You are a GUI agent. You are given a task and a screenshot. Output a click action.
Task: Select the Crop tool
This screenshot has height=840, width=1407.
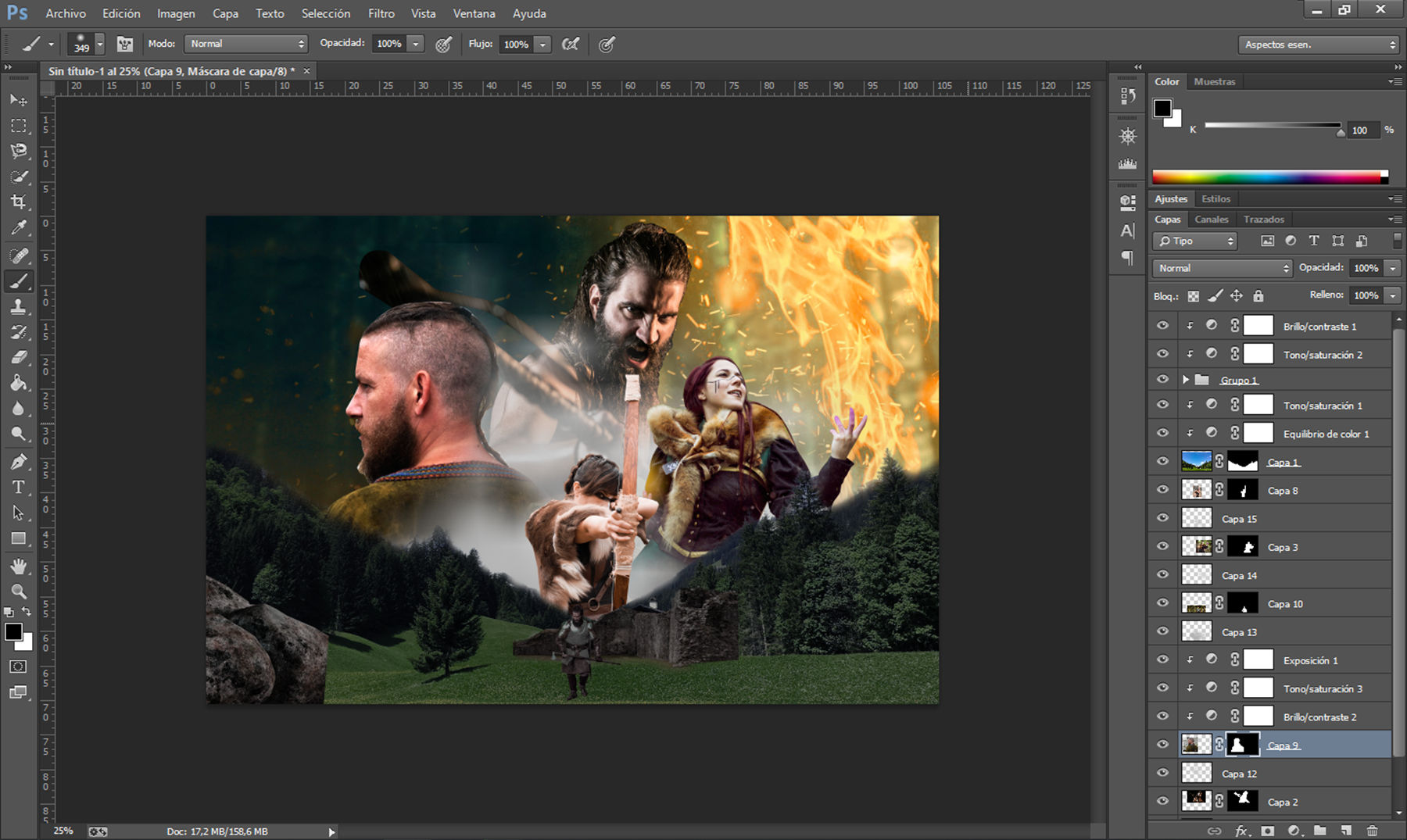(x=19, y=202)
